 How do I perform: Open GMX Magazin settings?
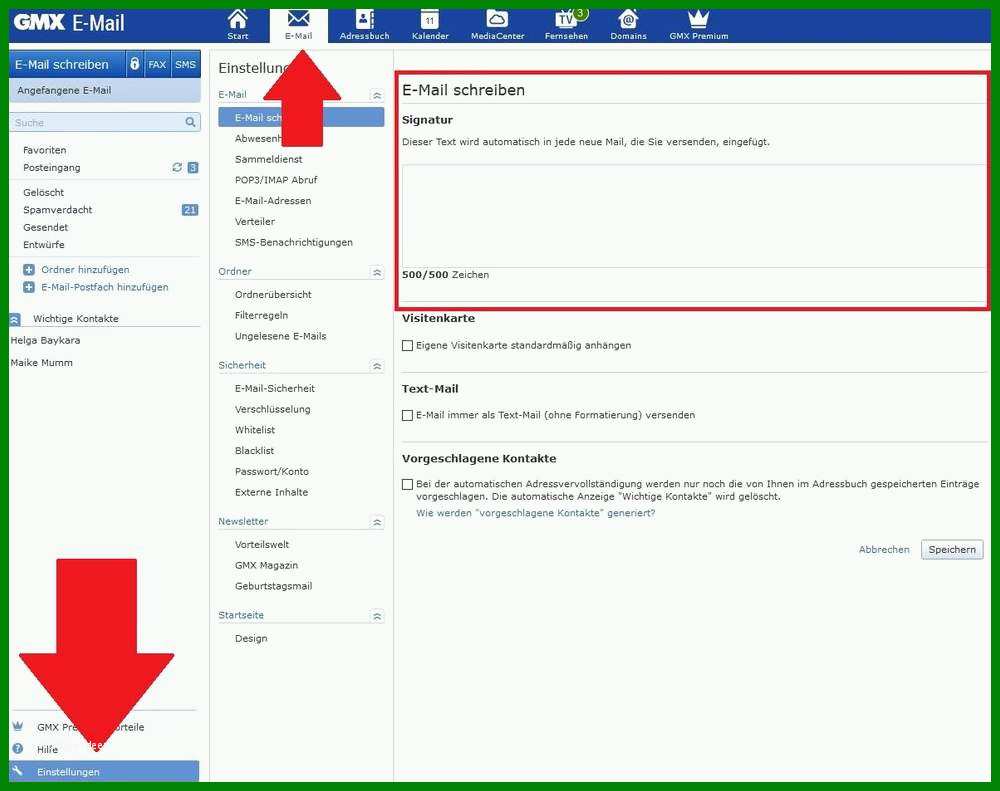tap(267, 565)
